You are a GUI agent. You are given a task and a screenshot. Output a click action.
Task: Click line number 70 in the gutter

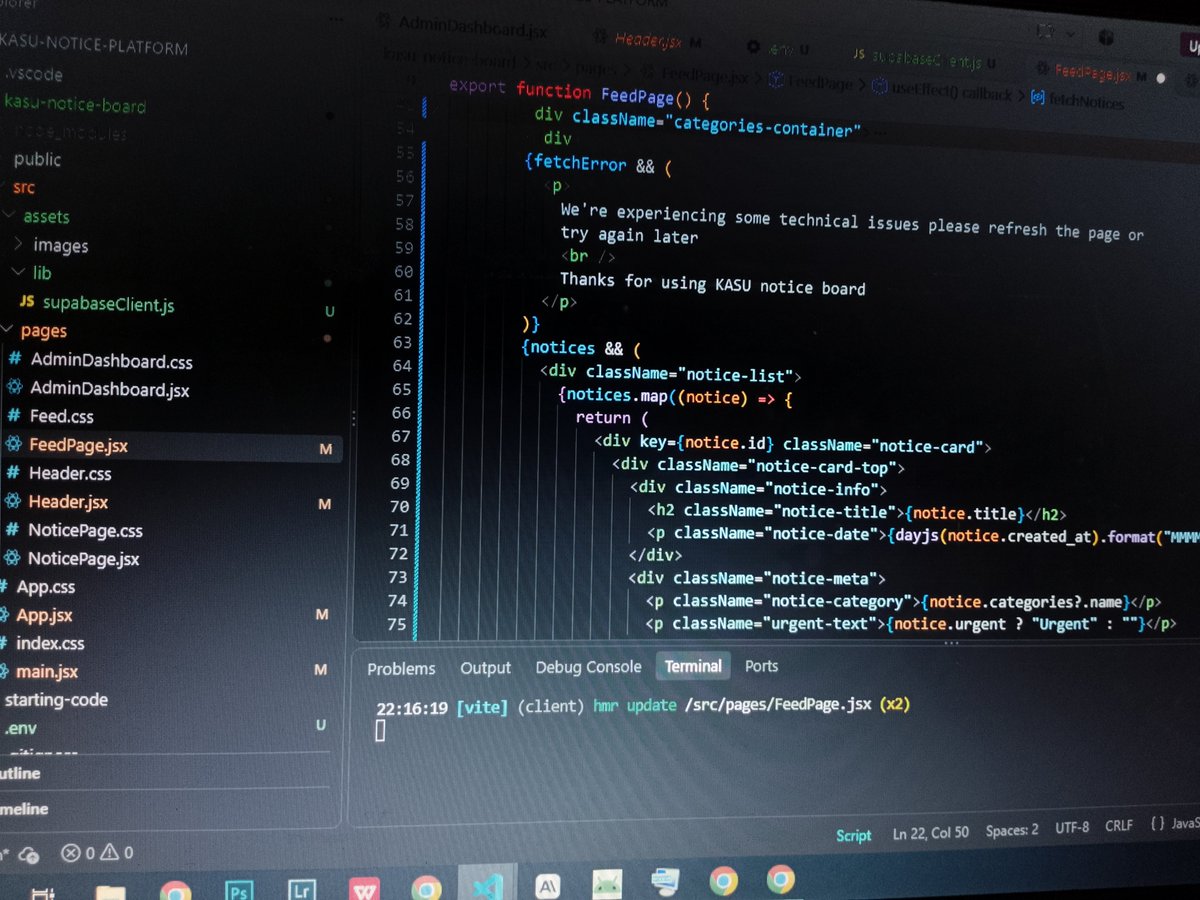[400, 507]
